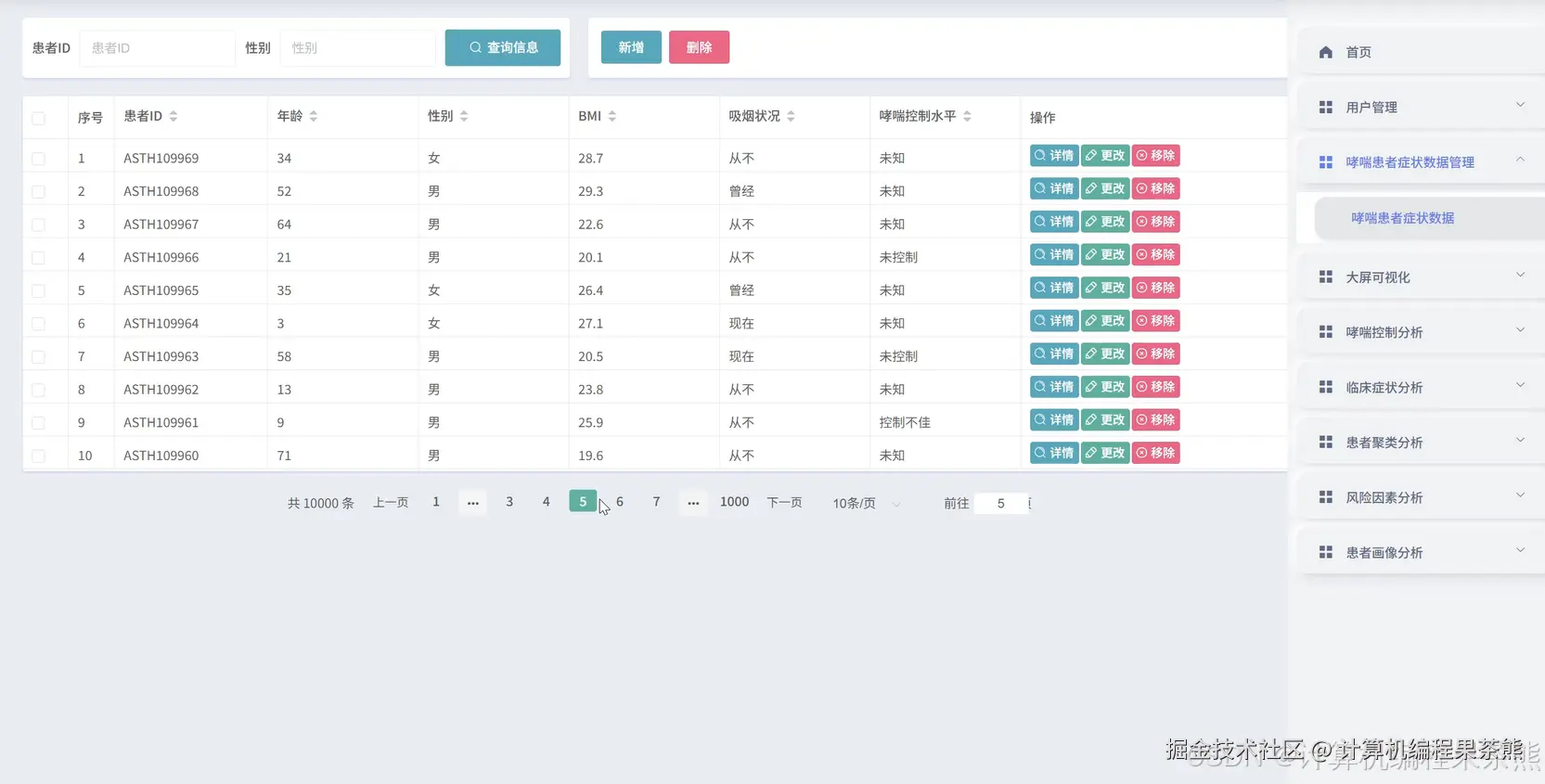Viewport: 1545px width, 784px height.
Task: Select page 6 in pagination
Action: tap(620, 502)
